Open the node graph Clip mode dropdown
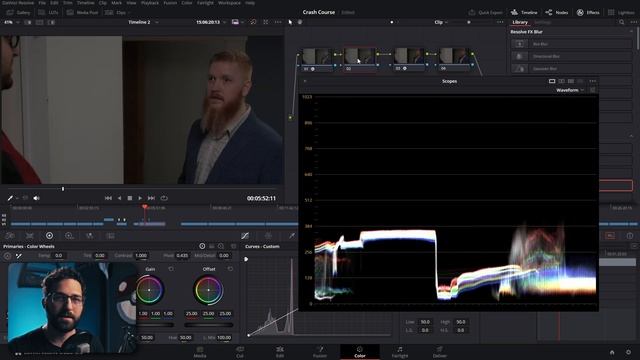Image resolution: width=640 pixels, height=360 pixels. [441, 22]
